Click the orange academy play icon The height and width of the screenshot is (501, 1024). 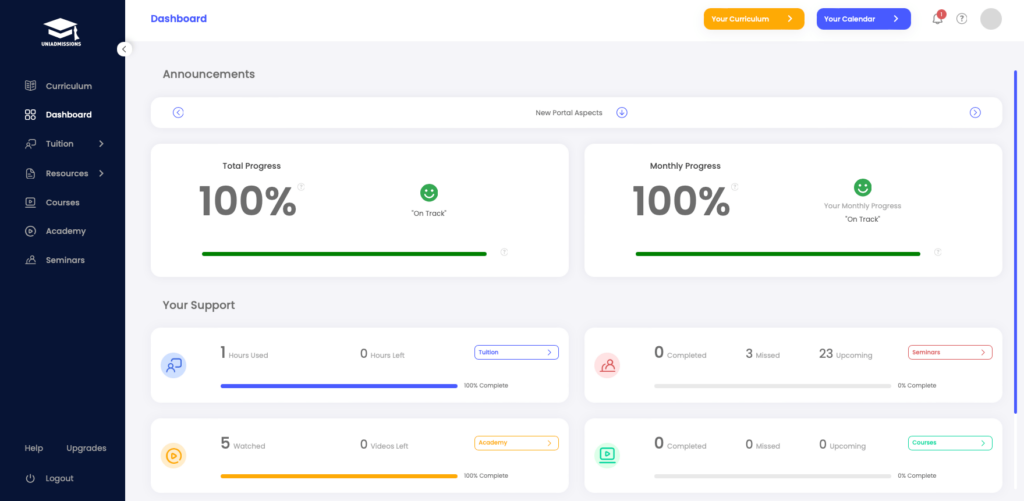point(173,456)
